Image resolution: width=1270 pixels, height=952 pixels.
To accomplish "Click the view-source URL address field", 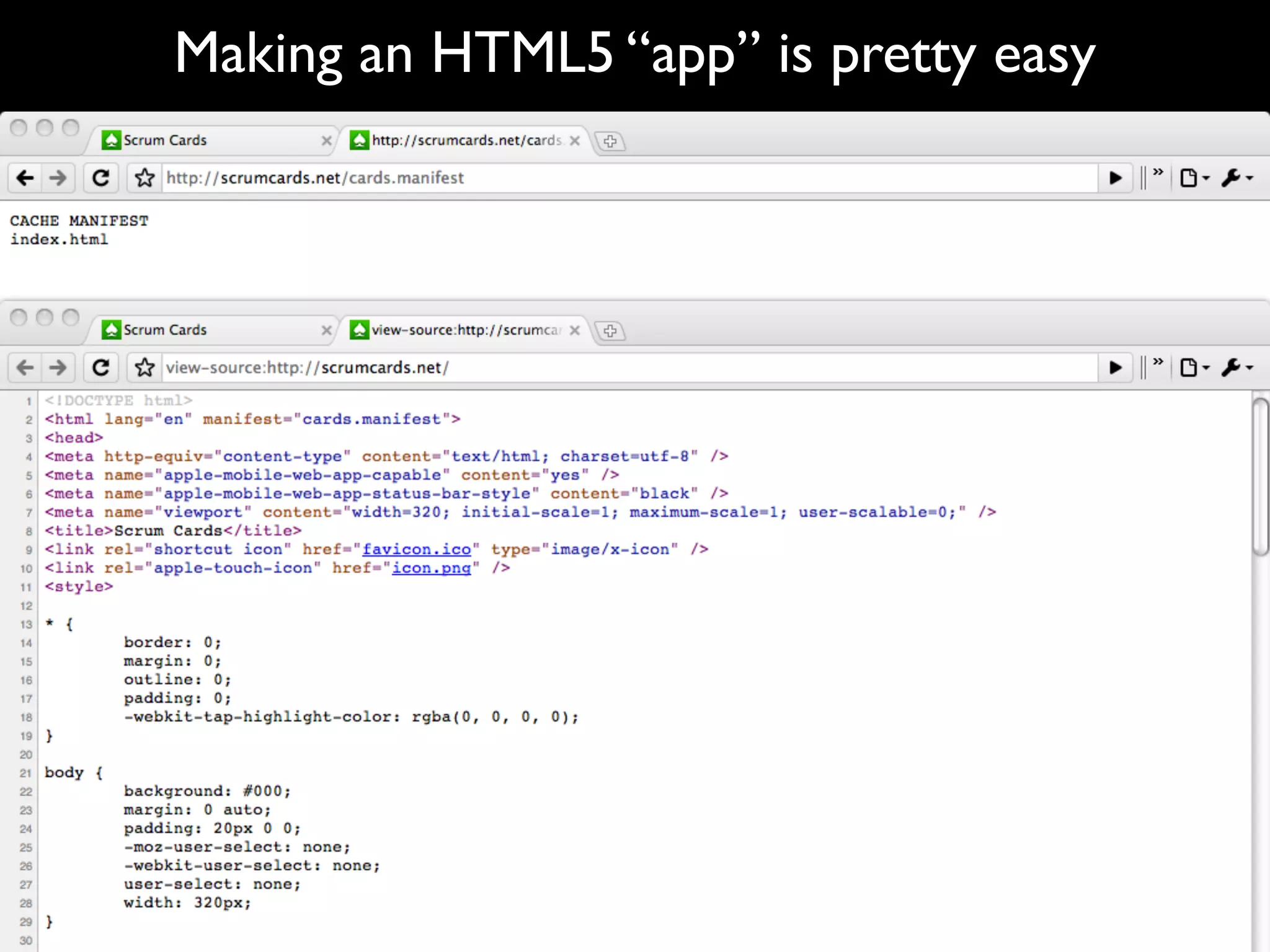I will coord(629,368).
